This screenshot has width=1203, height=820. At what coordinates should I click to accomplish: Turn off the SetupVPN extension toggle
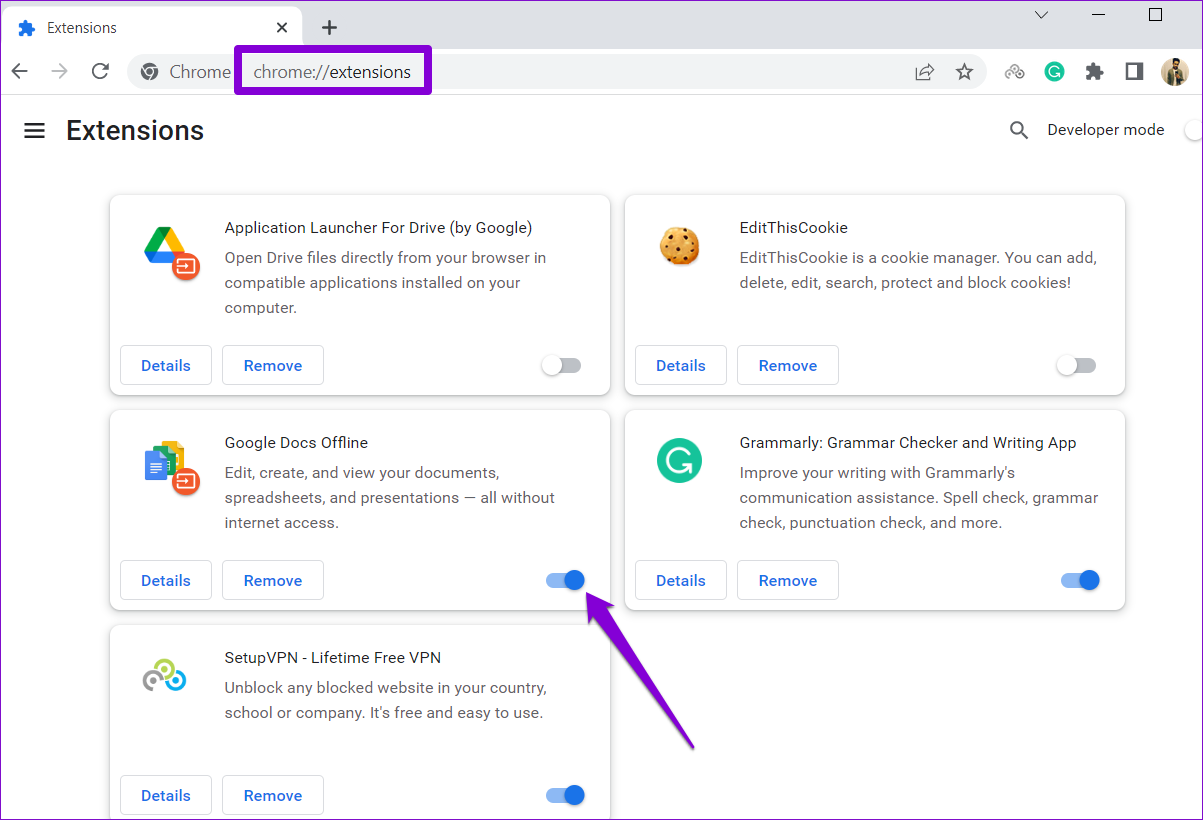tap(565, 795)
